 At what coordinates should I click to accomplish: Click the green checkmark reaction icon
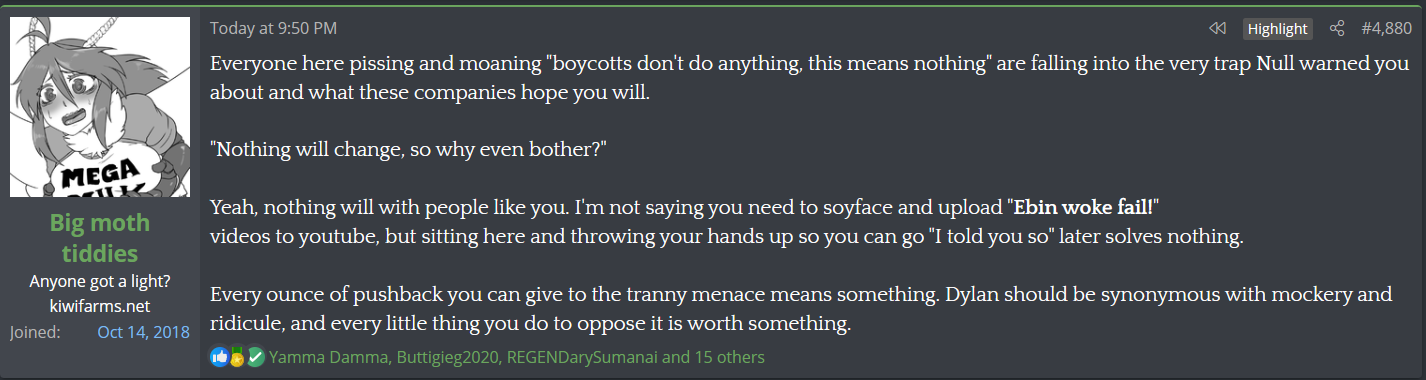click(255, 357)
